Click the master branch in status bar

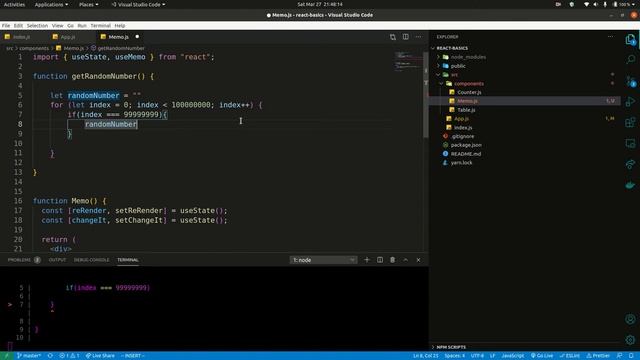coord(29,356)
